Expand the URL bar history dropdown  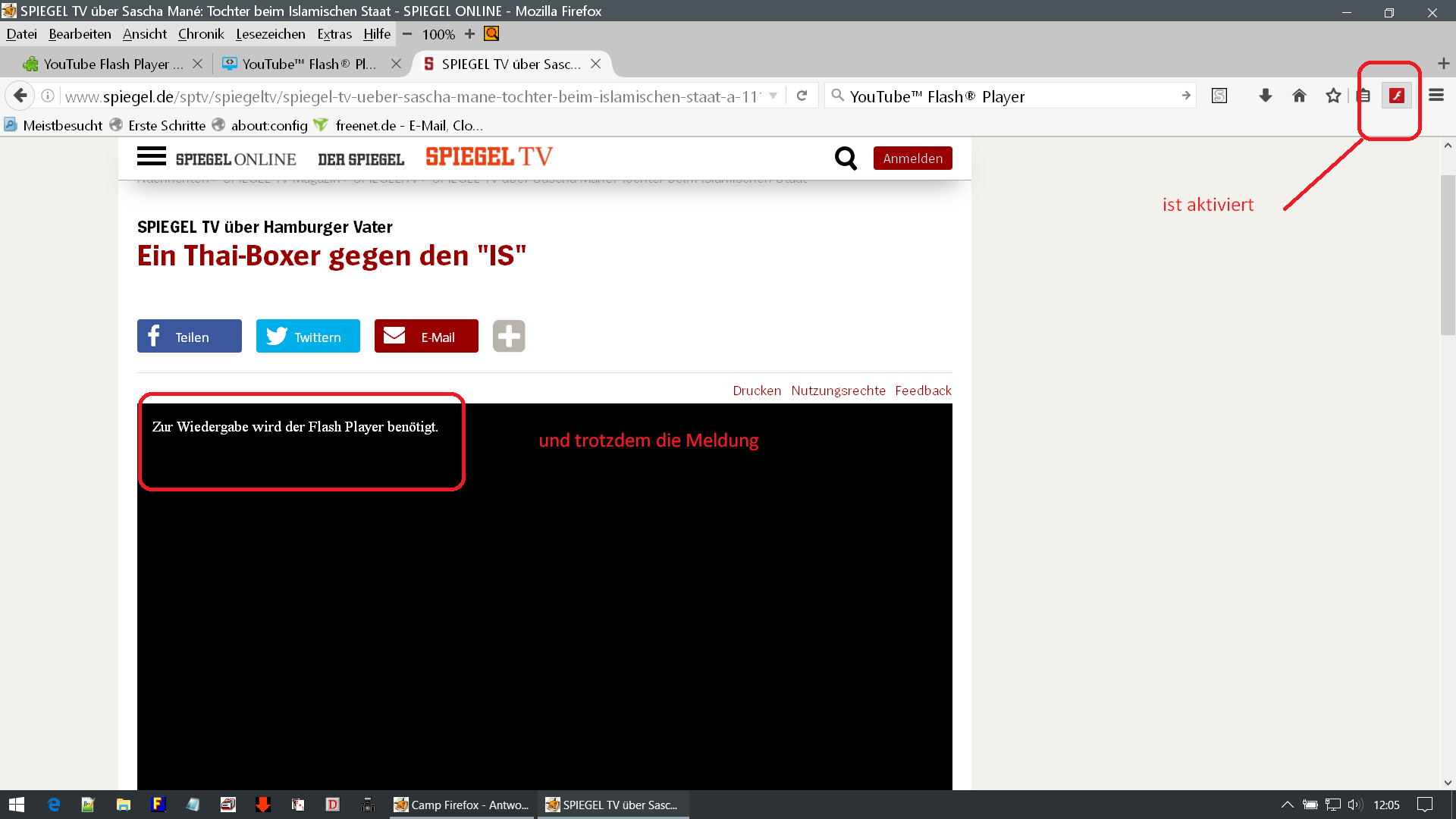click(x=773, y=96)
